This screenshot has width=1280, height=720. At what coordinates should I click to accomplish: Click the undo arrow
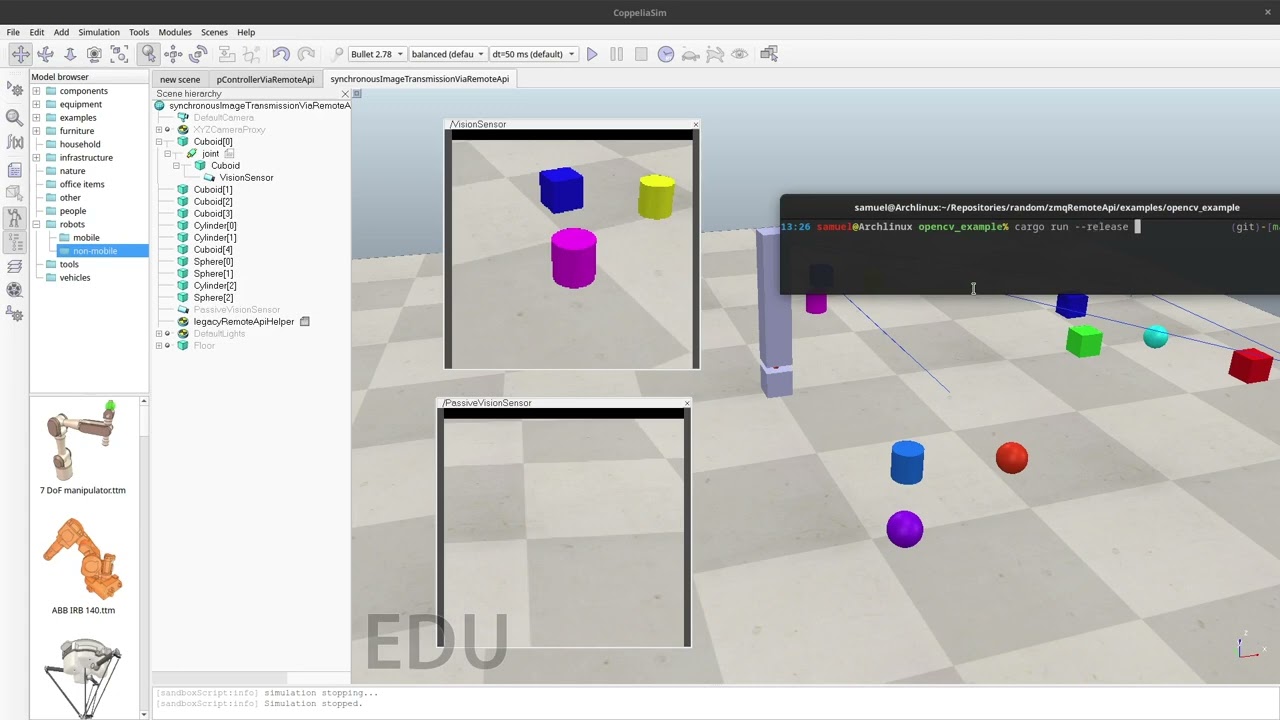coord(281,54)
